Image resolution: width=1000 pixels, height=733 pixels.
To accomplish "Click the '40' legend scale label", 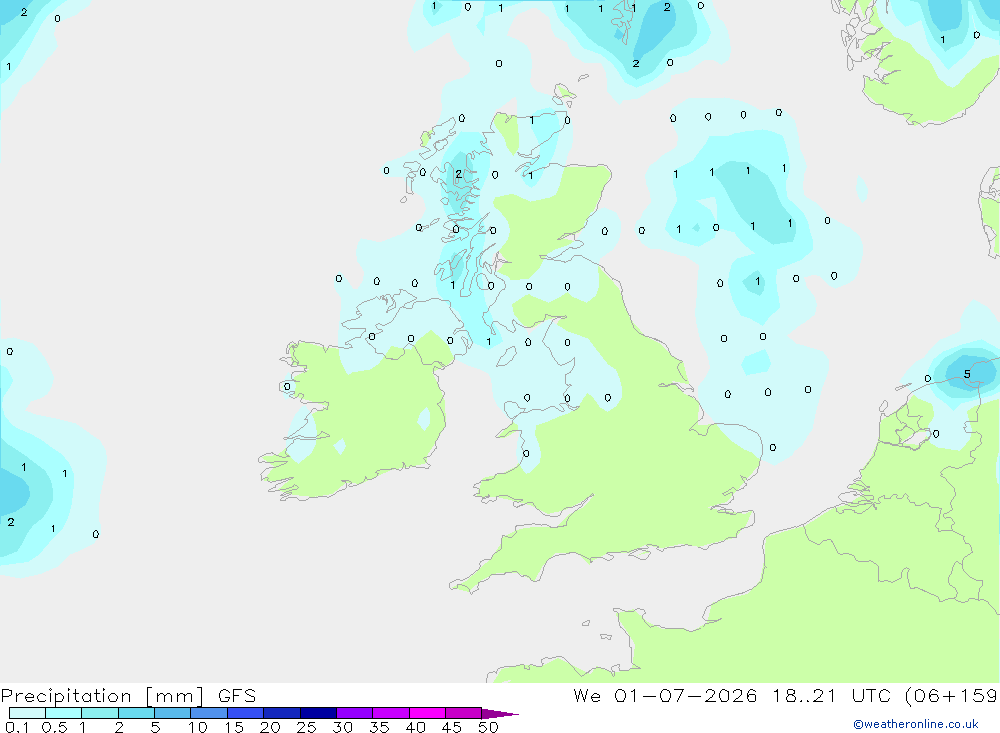I will pos(415,727).
